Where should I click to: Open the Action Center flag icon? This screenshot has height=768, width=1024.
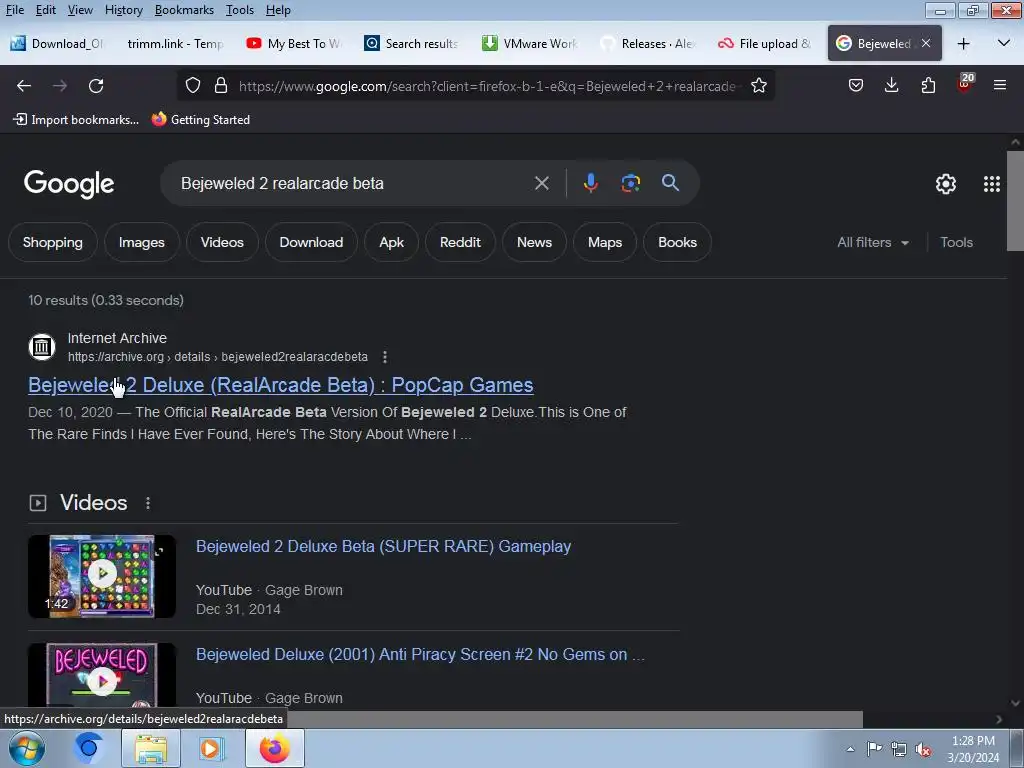click(874, 749)
